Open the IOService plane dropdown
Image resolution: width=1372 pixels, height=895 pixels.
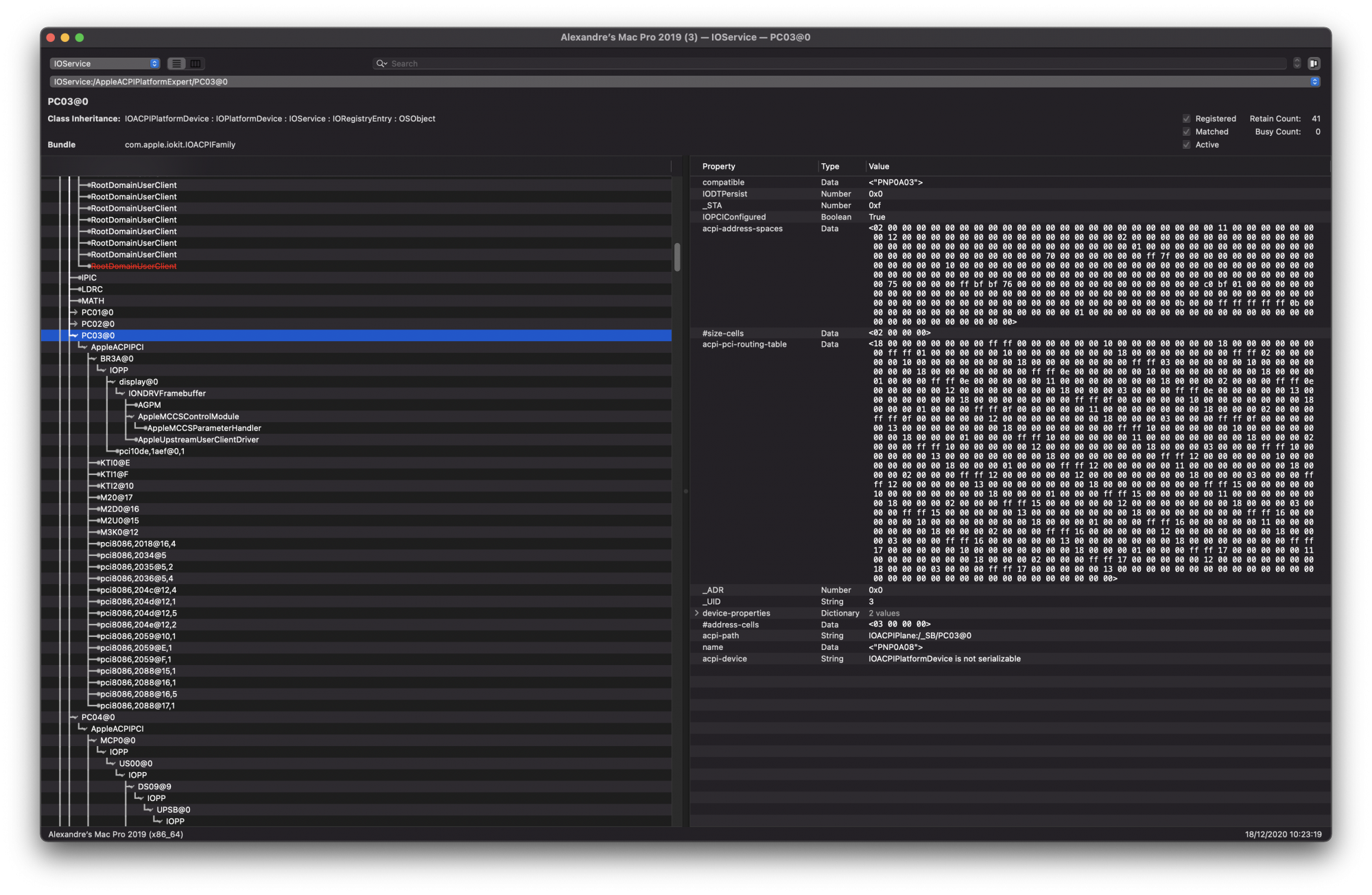104,64
